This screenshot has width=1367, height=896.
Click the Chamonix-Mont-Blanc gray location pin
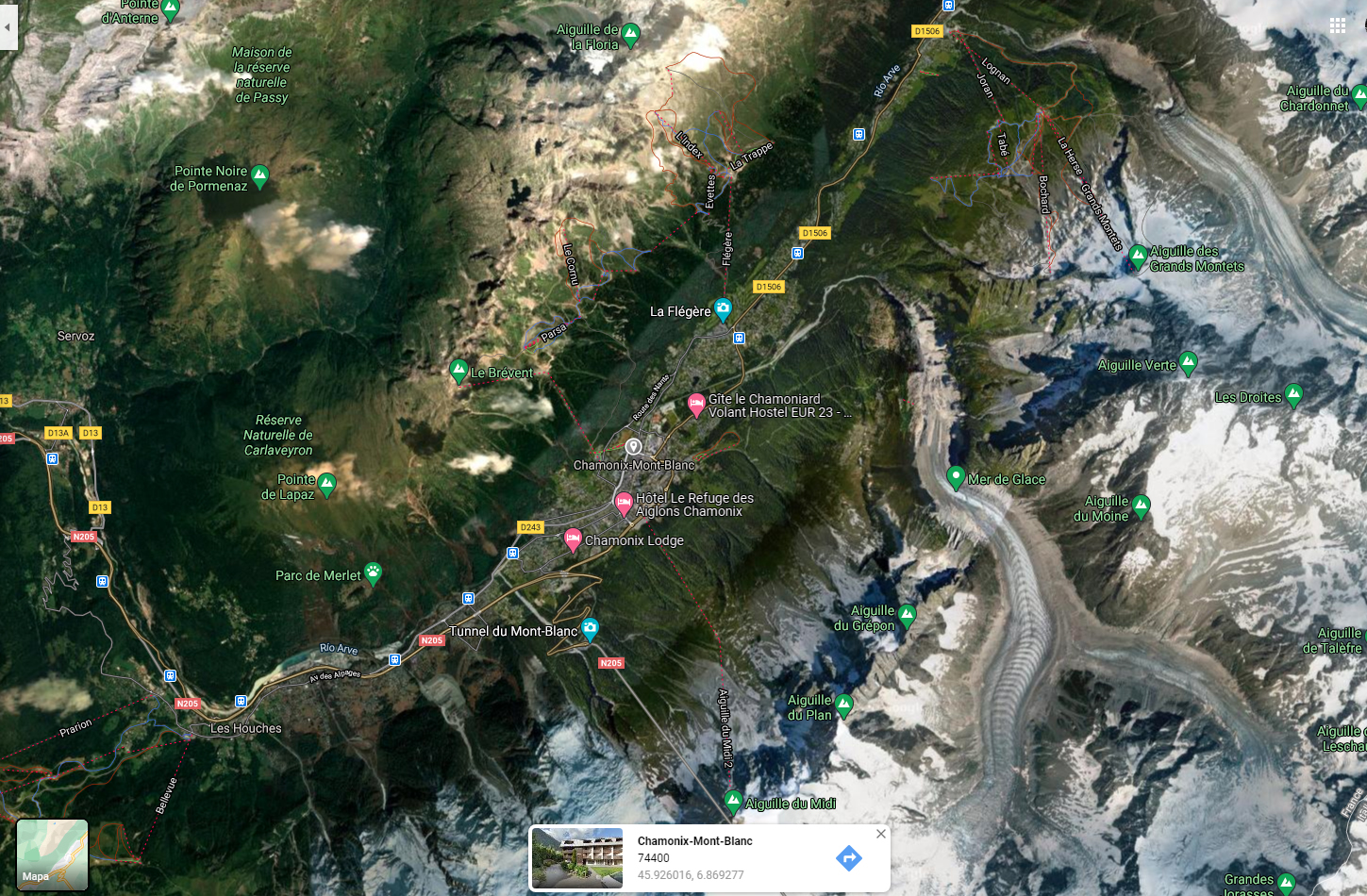634,447
